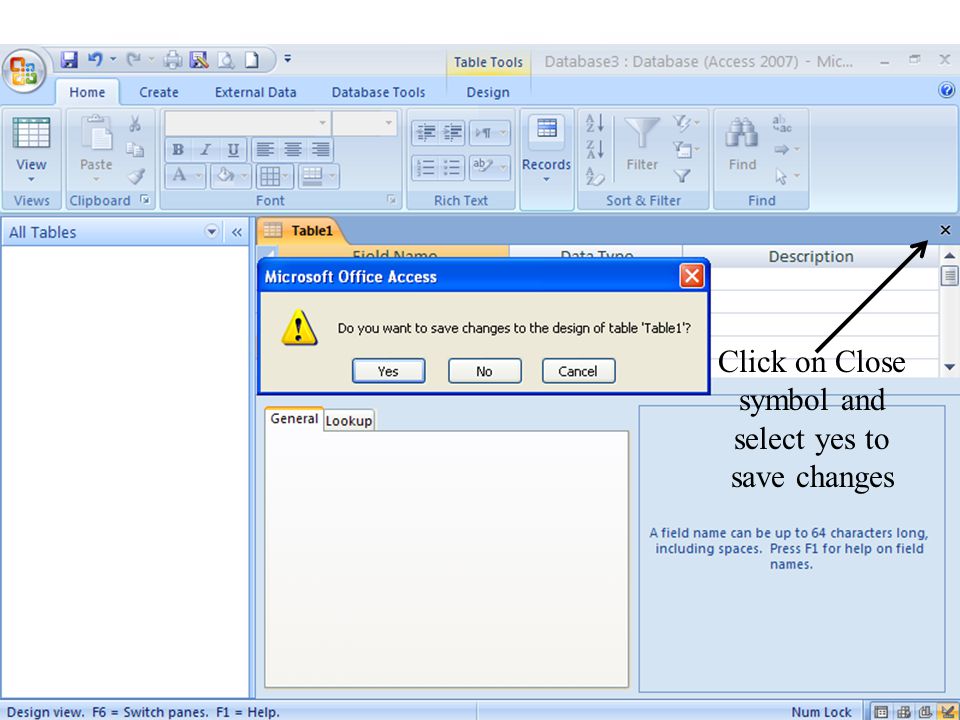Switch to the External Data tab
Screen dimensions: 960x720
(x=255, y=92)
